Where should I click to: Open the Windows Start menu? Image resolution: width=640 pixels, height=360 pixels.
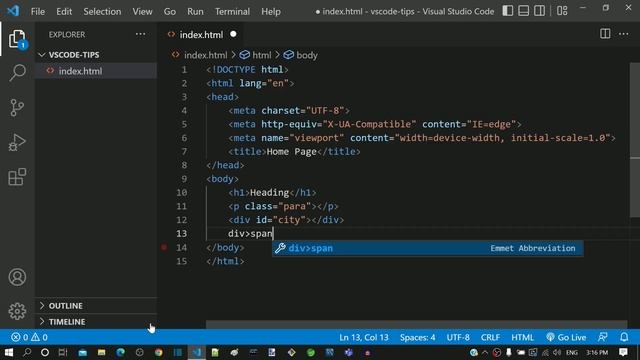[8, 352]
